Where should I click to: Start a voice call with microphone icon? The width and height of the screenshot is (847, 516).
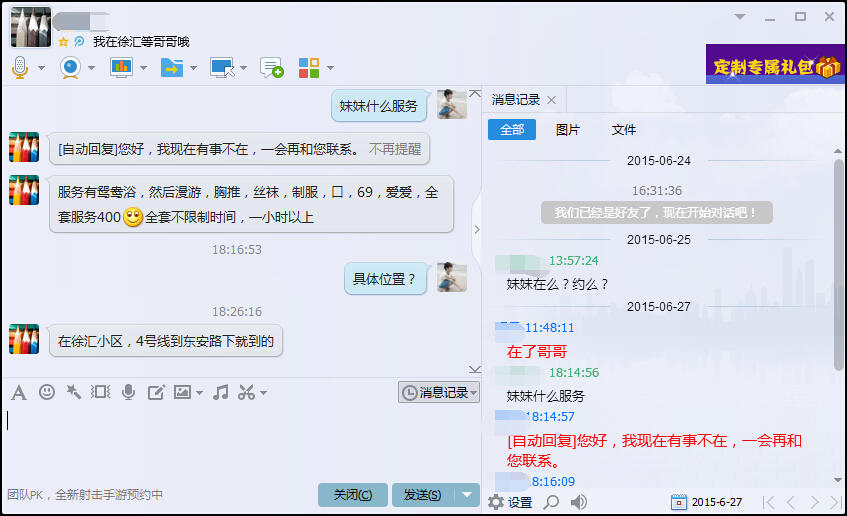click(x=20, y=68)
